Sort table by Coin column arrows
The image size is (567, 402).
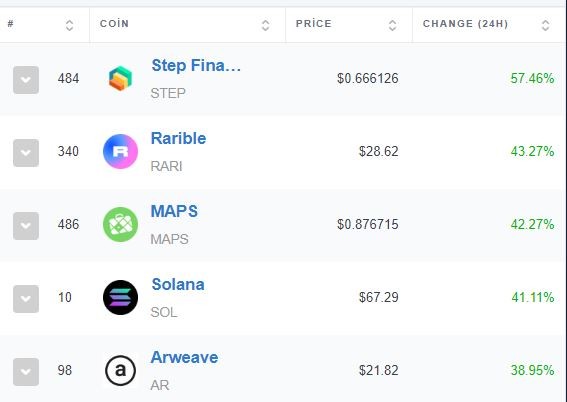(265, 25)
